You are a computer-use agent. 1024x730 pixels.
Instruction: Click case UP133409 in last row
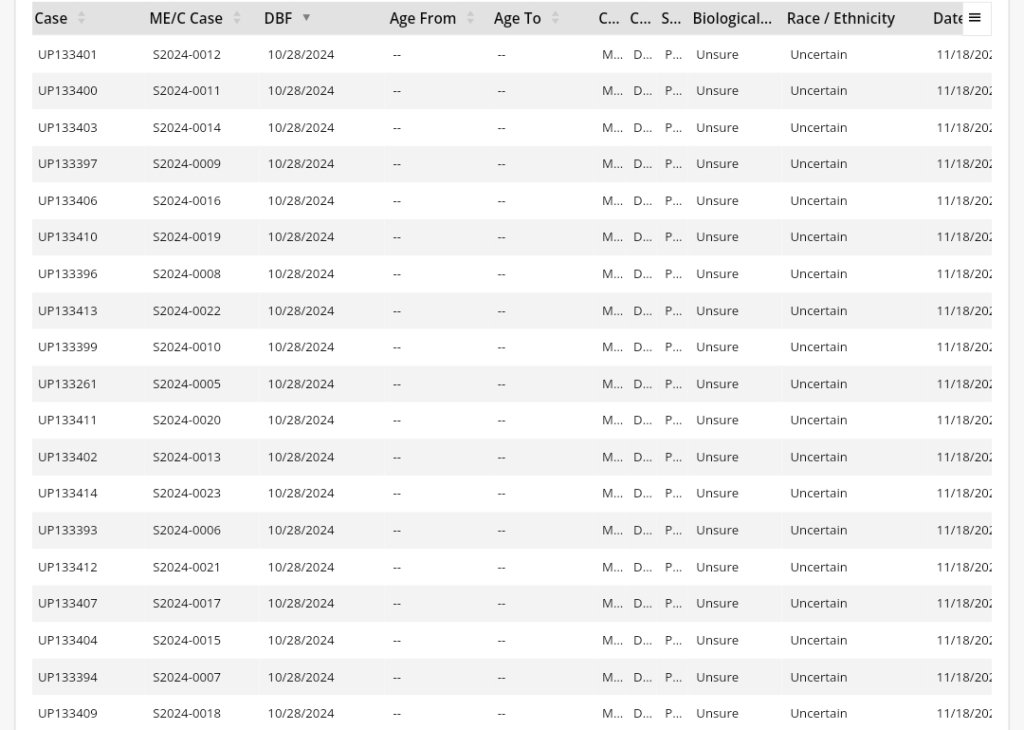click(68, 714)
